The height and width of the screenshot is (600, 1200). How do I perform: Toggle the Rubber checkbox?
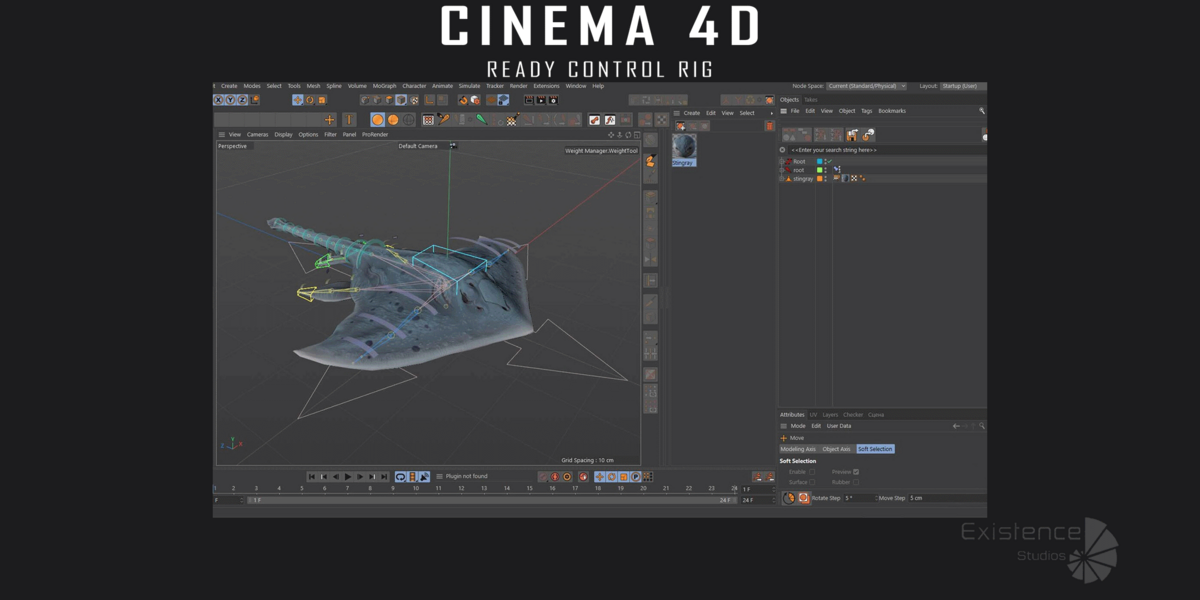[856, 482]
